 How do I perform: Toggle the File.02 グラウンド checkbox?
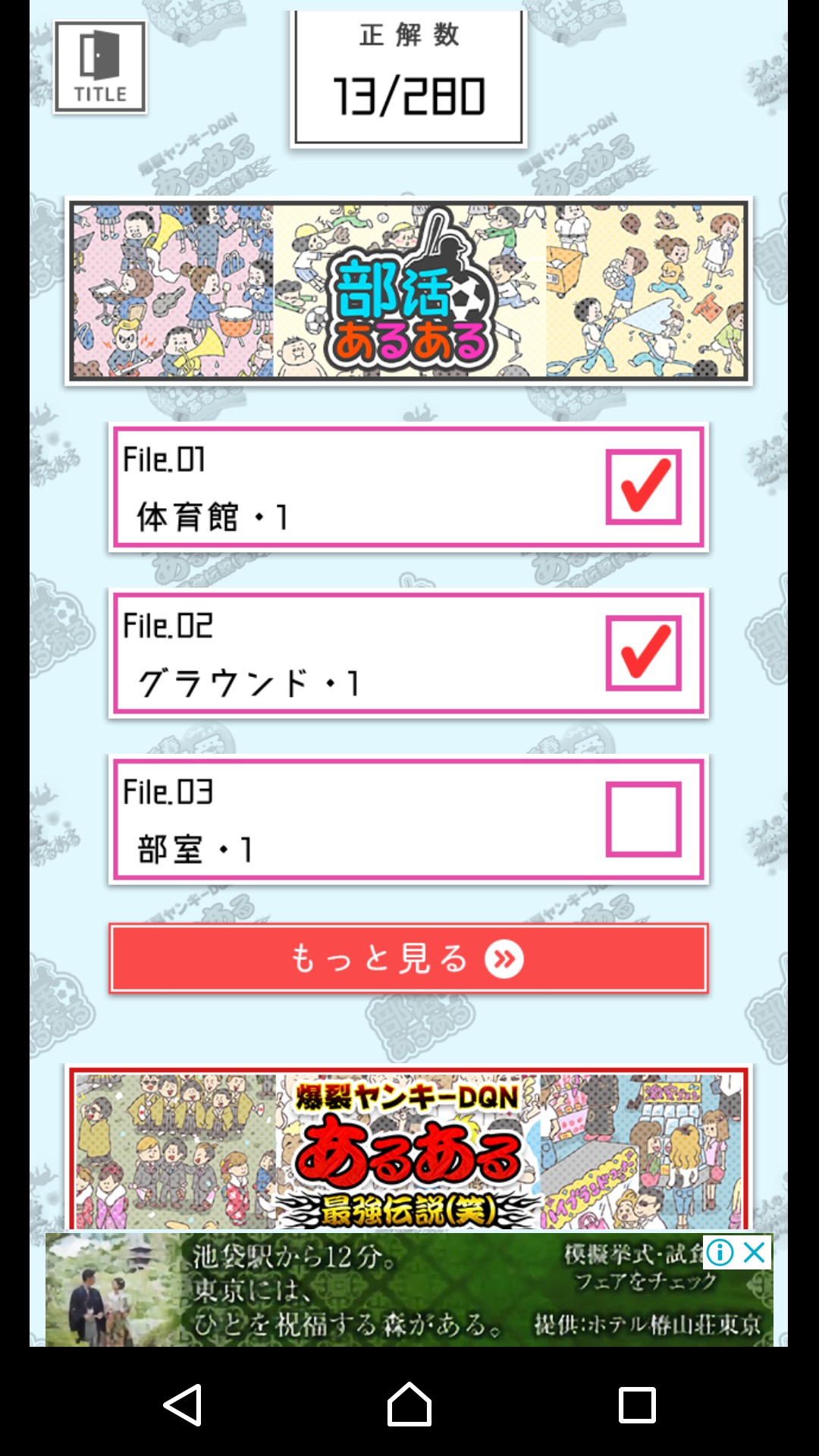[x=643, y=653]
